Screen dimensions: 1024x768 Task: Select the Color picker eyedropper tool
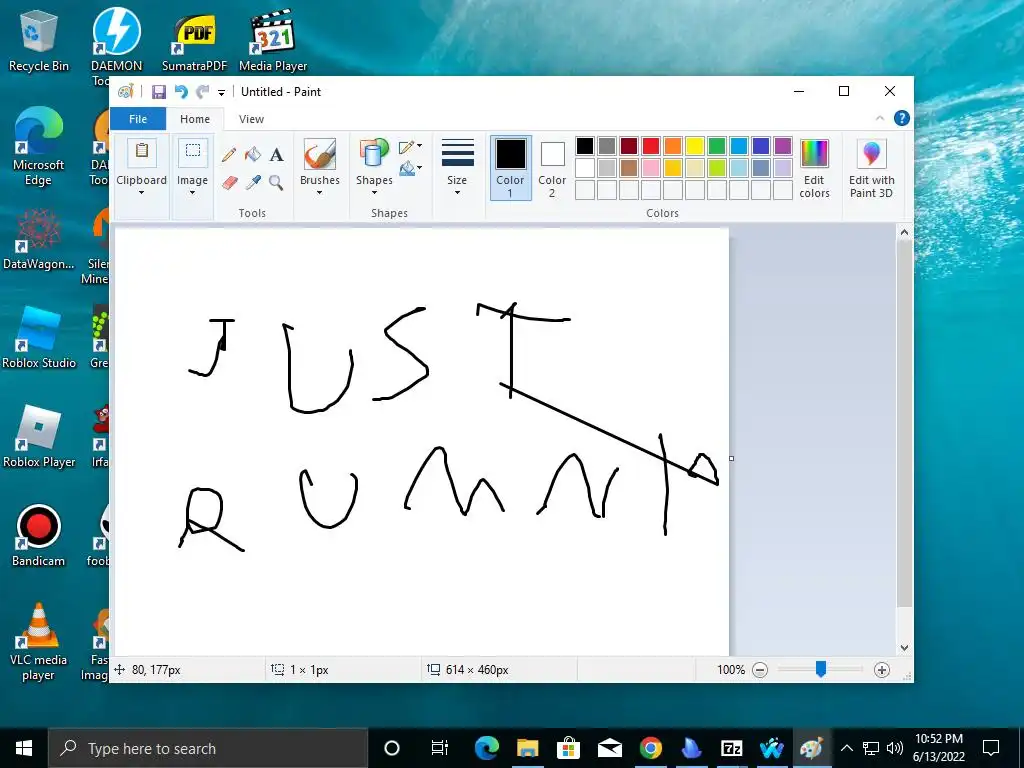tap(253, 182)
